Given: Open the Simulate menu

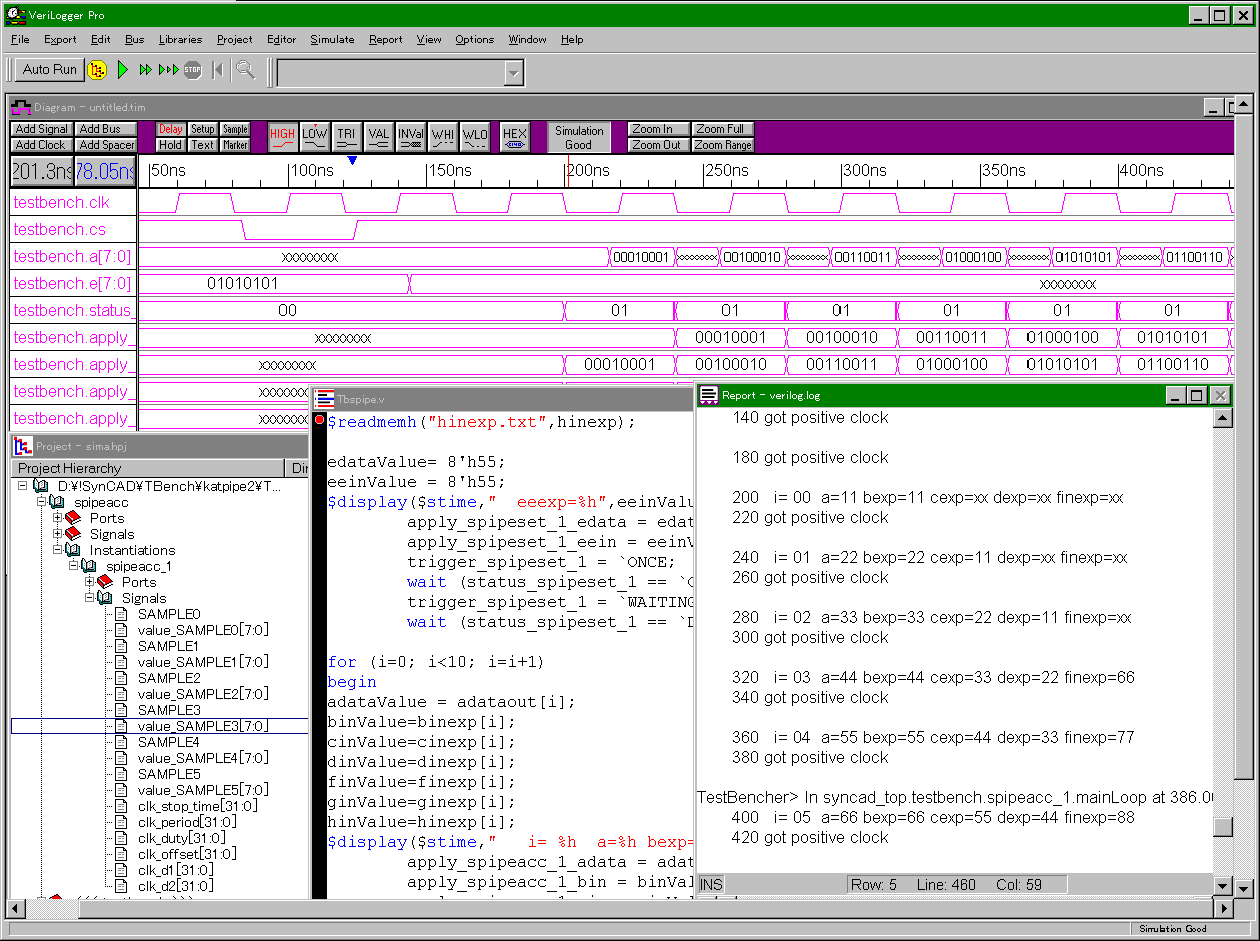Looking at the screenshot, I should [332, 40].
